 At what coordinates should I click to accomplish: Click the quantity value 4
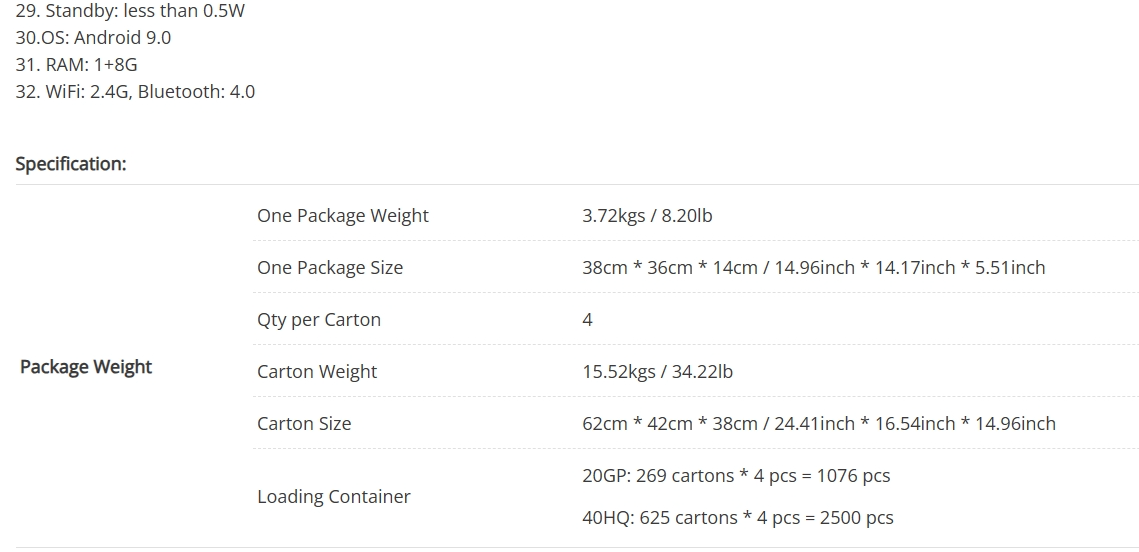[587, 320]
